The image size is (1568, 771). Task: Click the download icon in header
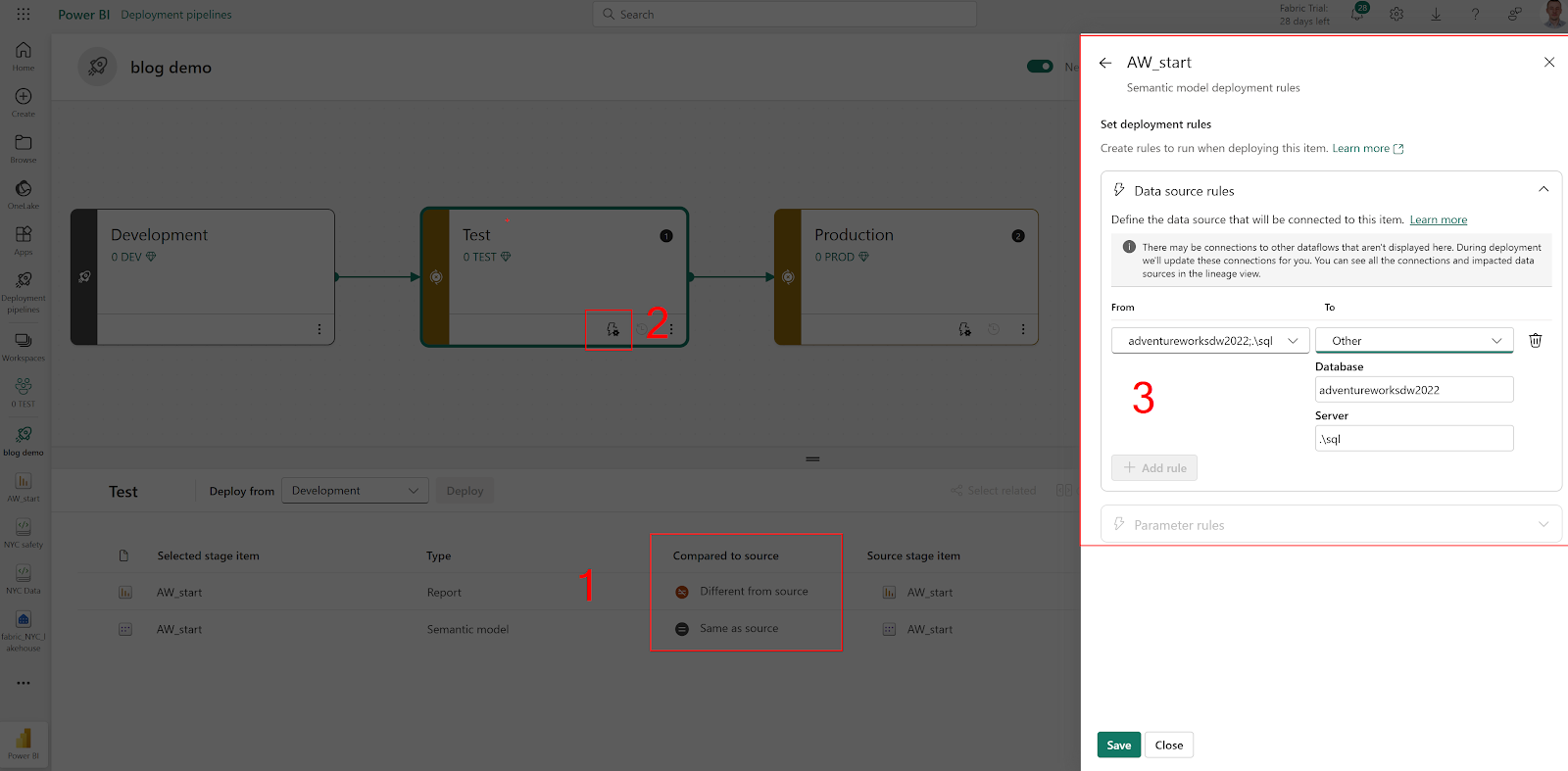tap(1436, 14)
